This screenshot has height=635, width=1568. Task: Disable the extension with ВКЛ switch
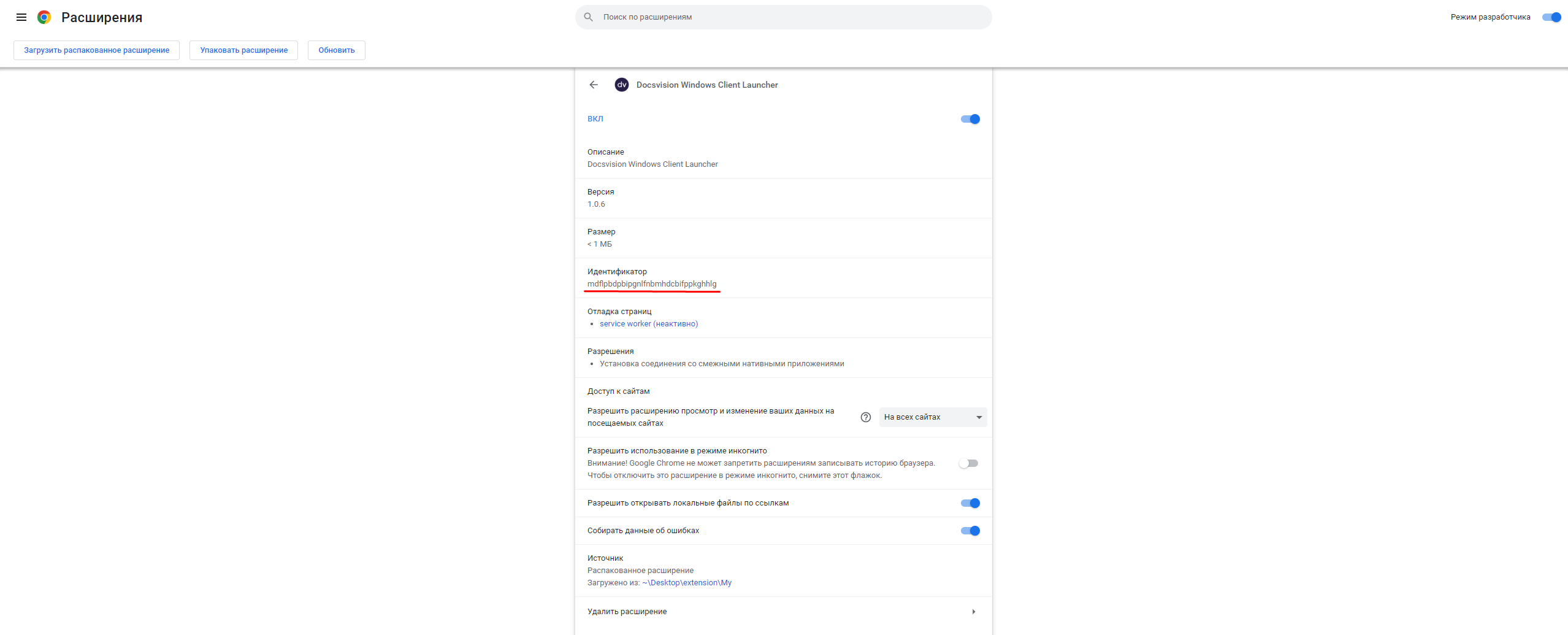click(x=970, y=119)
